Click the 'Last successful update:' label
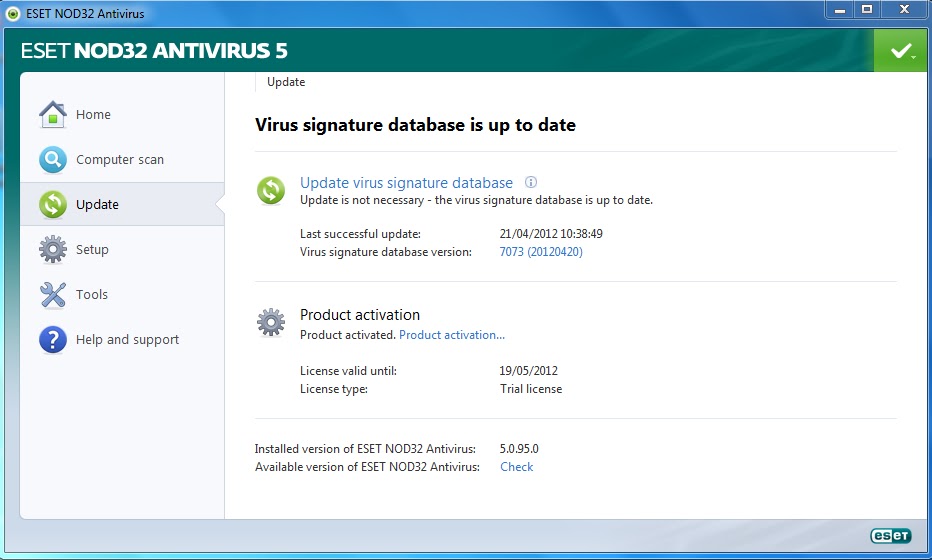932x560 pixels. coord(360,234)
